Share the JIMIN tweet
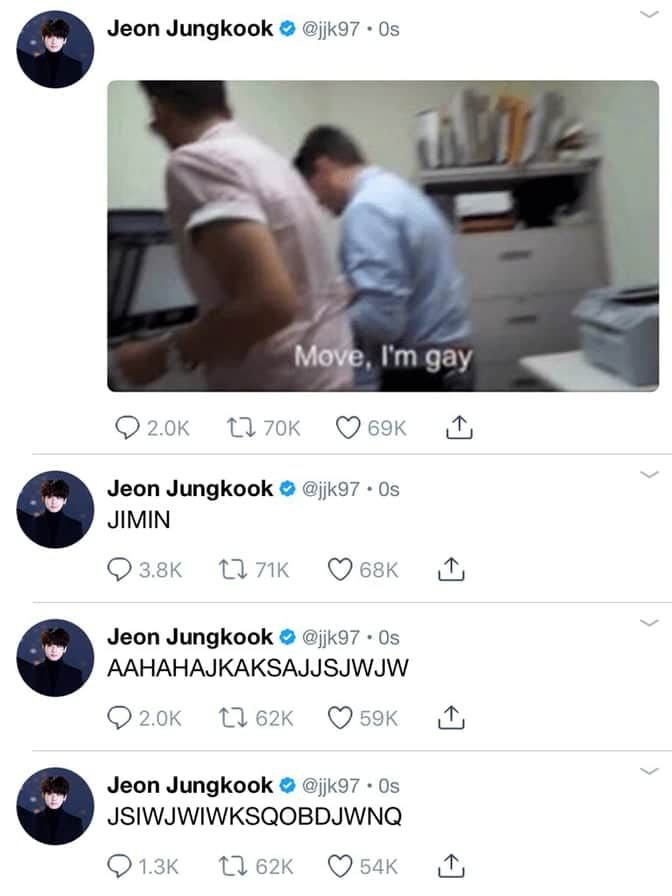 point(451,569)
